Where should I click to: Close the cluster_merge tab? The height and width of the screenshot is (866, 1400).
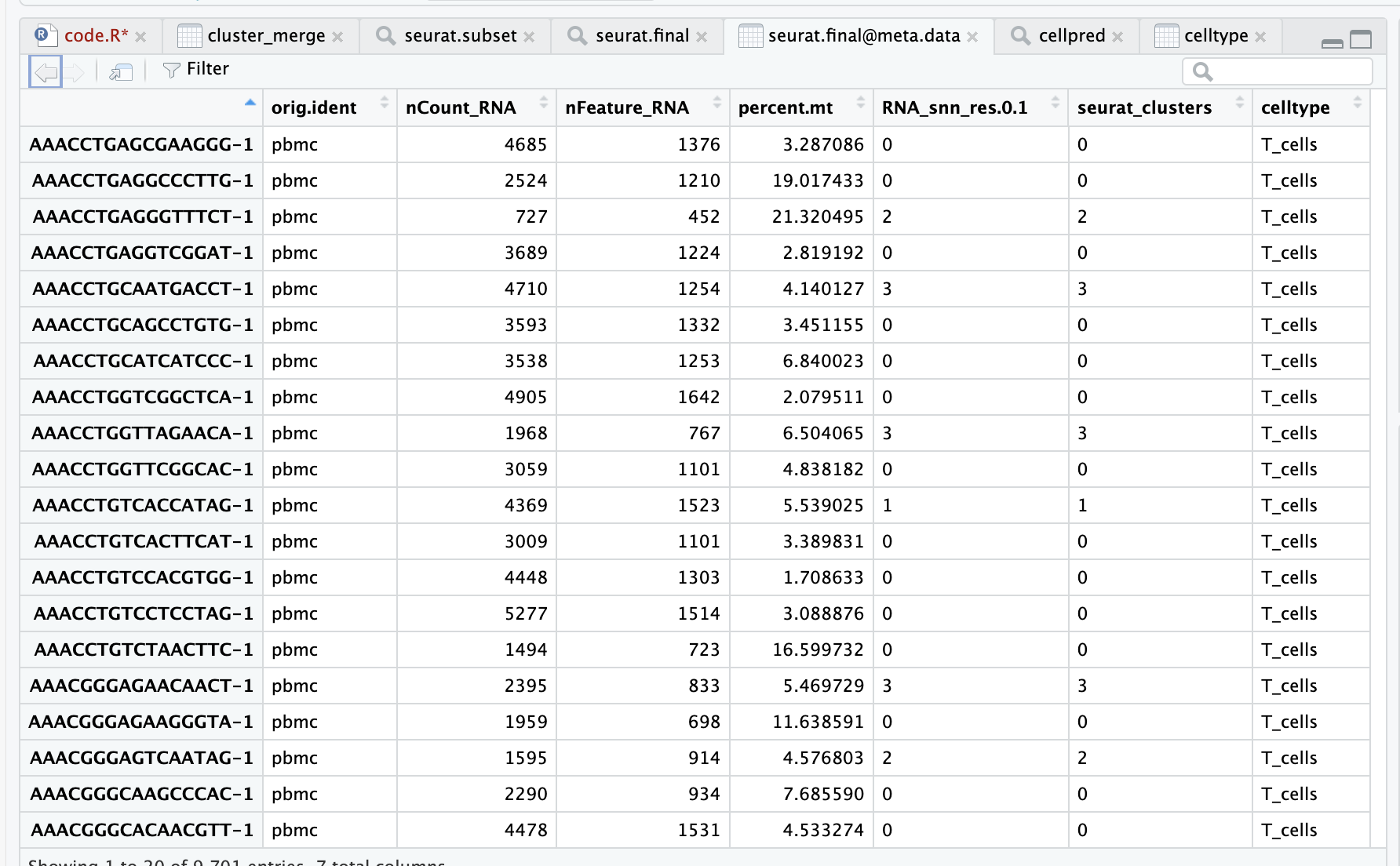click(x=337, y=37)
